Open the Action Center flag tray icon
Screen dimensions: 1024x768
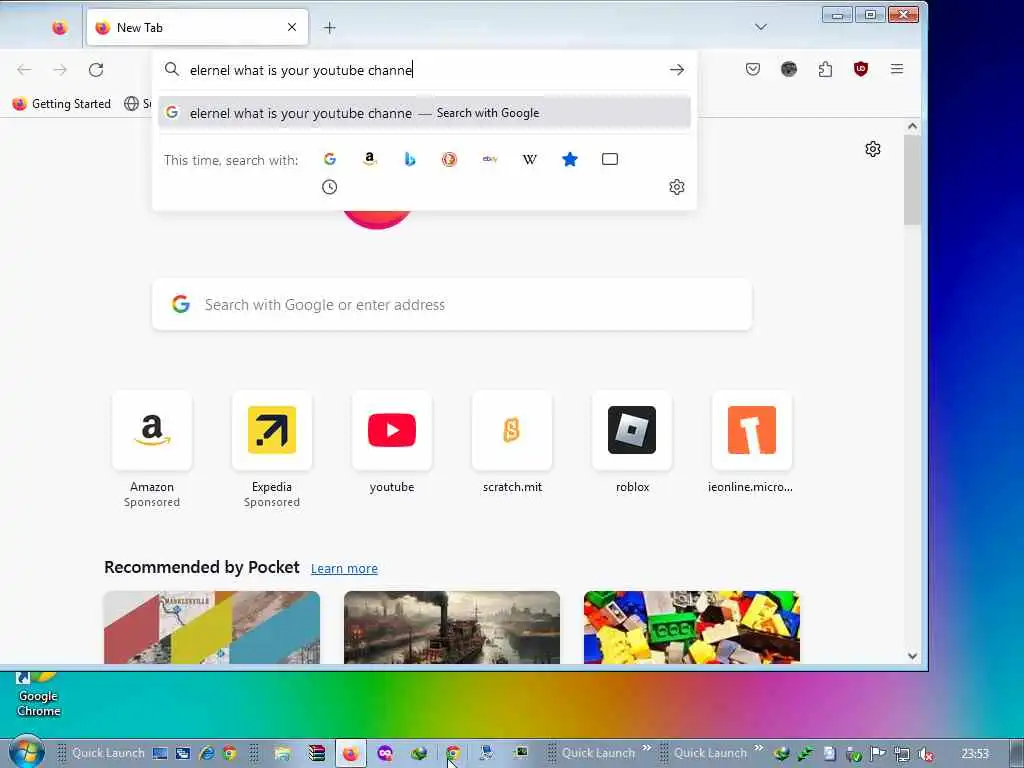point(878,754)
